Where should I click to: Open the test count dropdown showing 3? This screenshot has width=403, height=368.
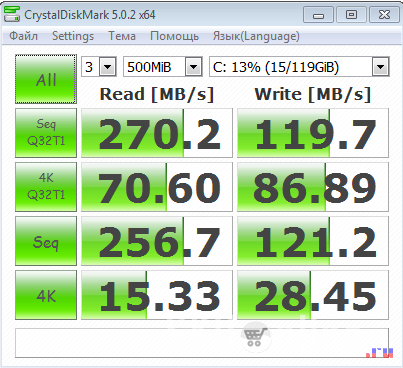[x=99, y=67]
